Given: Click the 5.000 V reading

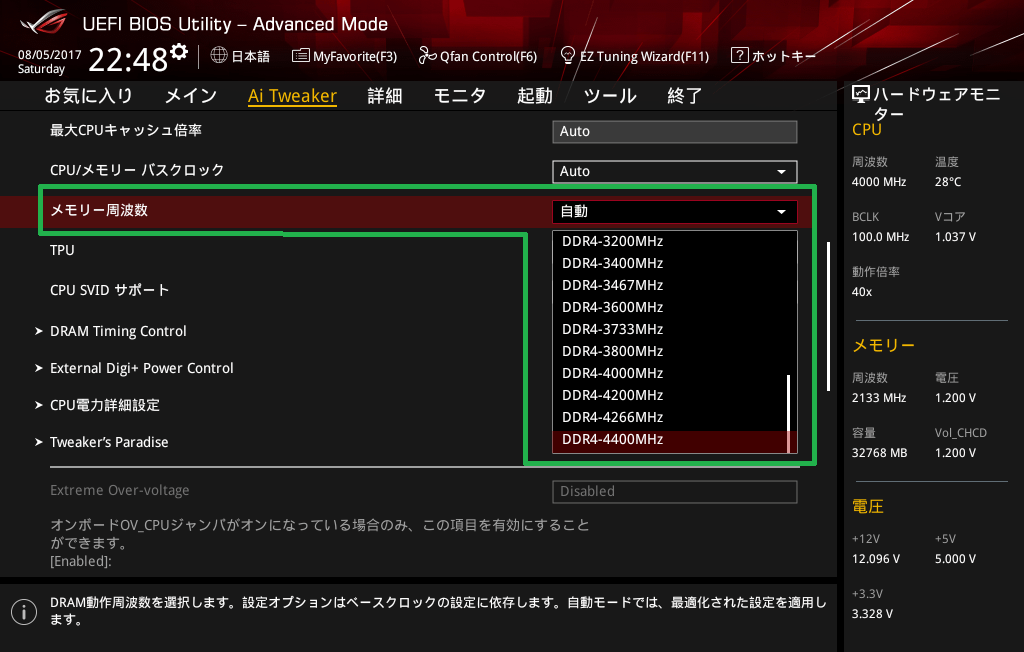Looking at the screenshot, I should (x=955, y=559).
